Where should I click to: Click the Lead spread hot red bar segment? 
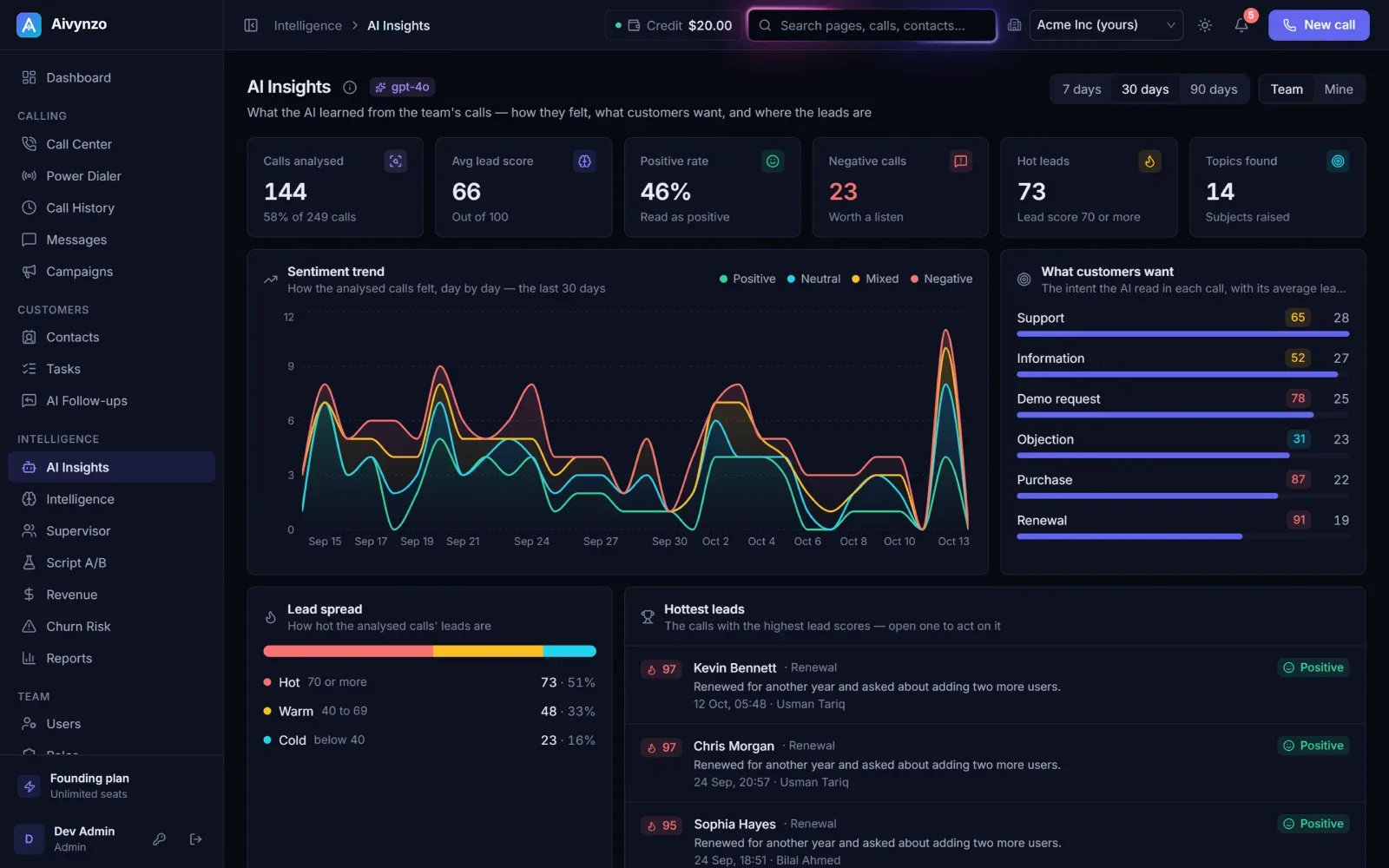click(348, 651)
